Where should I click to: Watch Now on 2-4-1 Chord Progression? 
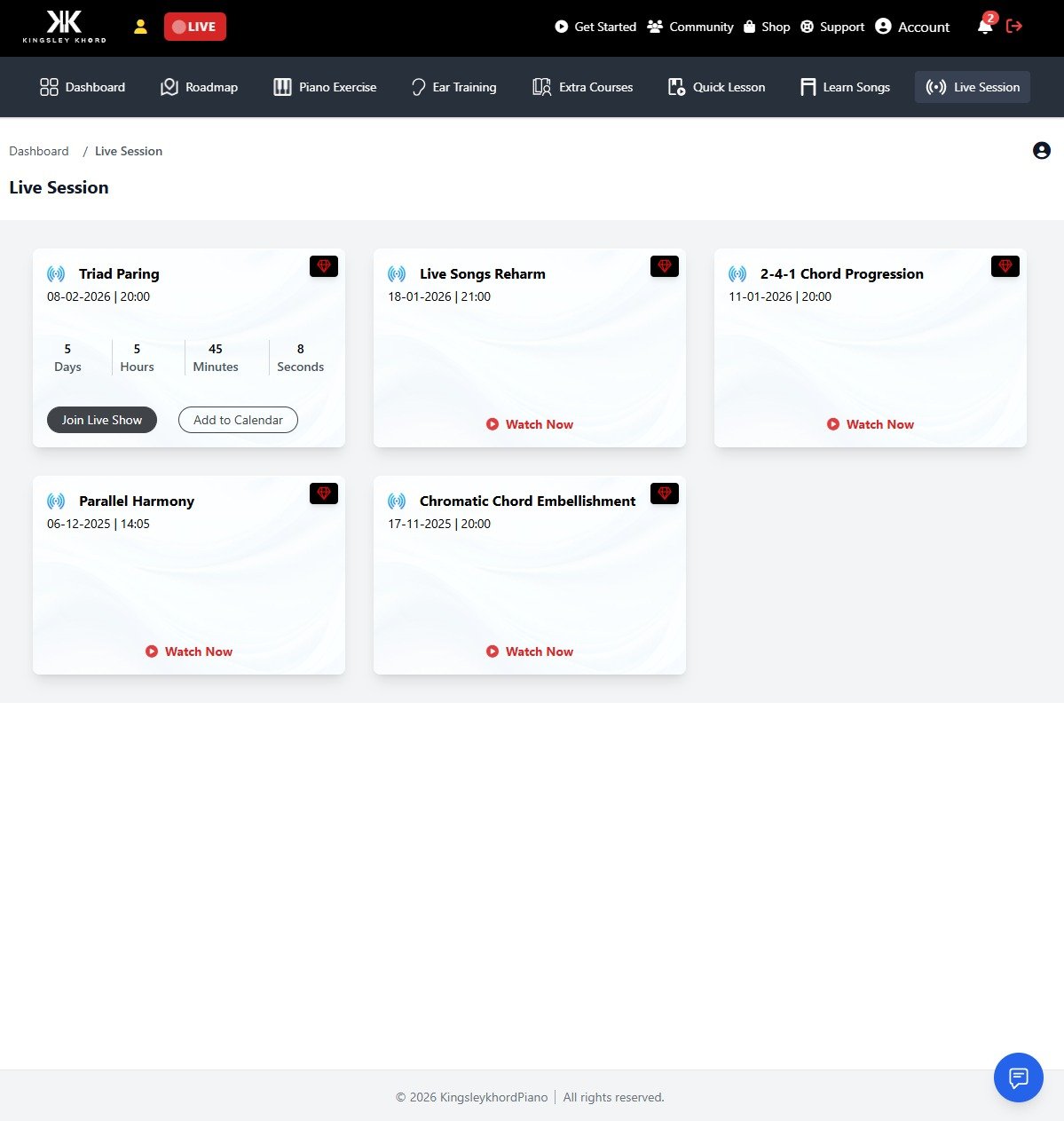[870, 423]
